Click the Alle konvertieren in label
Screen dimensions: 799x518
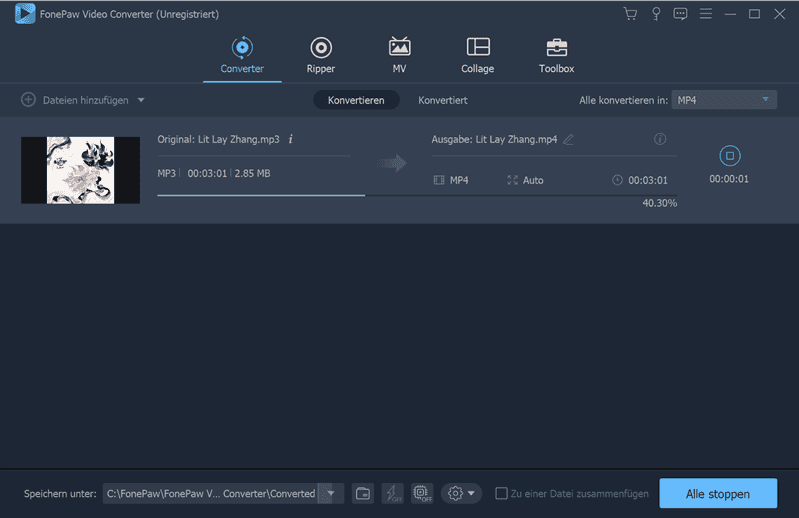pyautogui.click(x=623, y=100)
